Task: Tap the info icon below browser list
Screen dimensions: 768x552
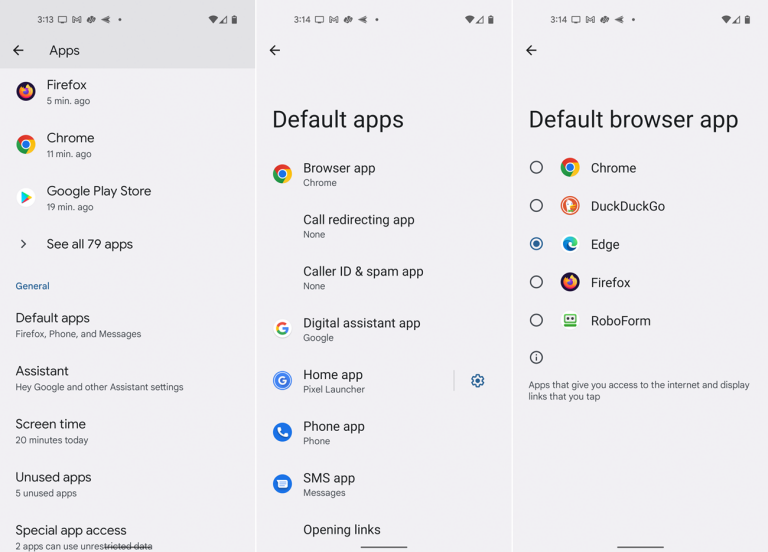Action: pos(536,357)
